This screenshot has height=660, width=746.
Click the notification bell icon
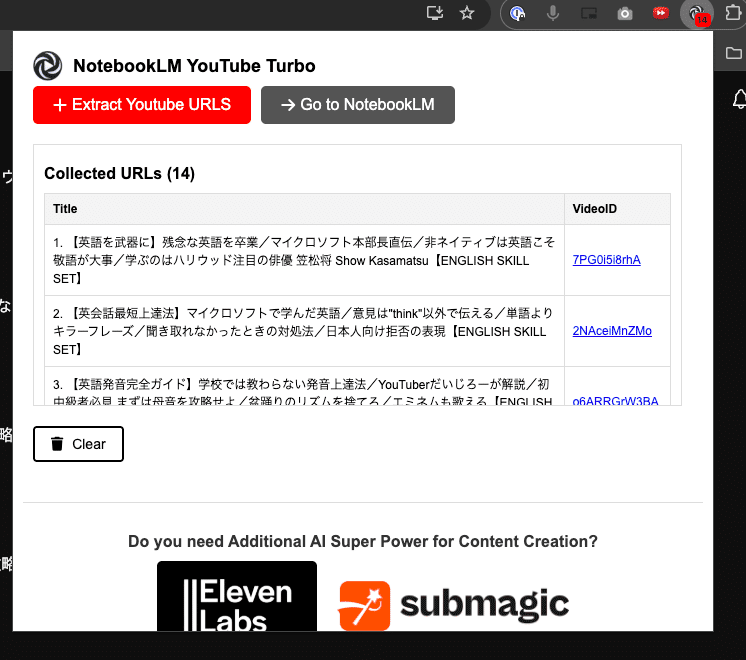tap(739, 99)
